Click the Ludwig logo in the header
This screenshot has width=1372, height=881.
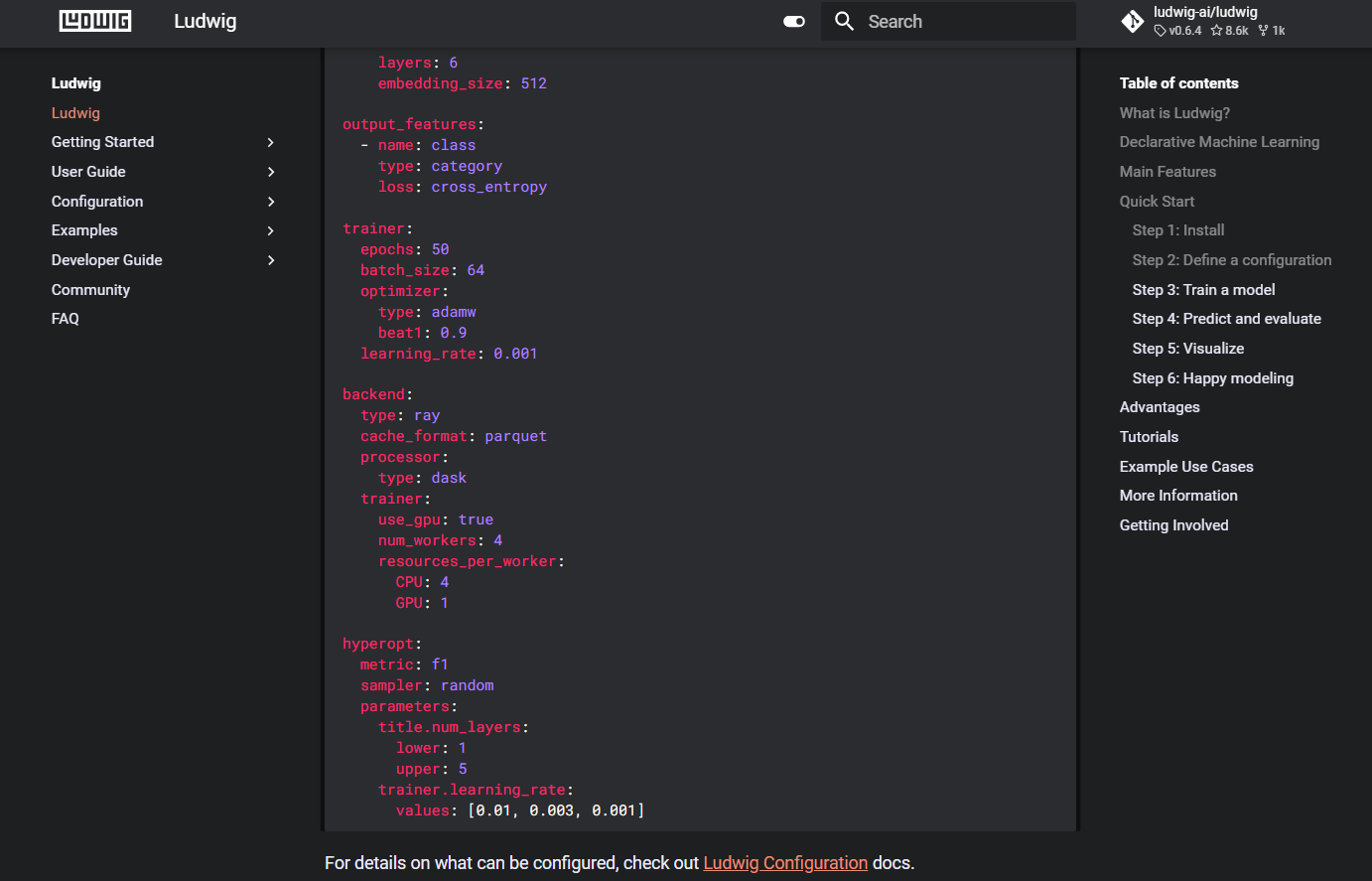[94, 21]
